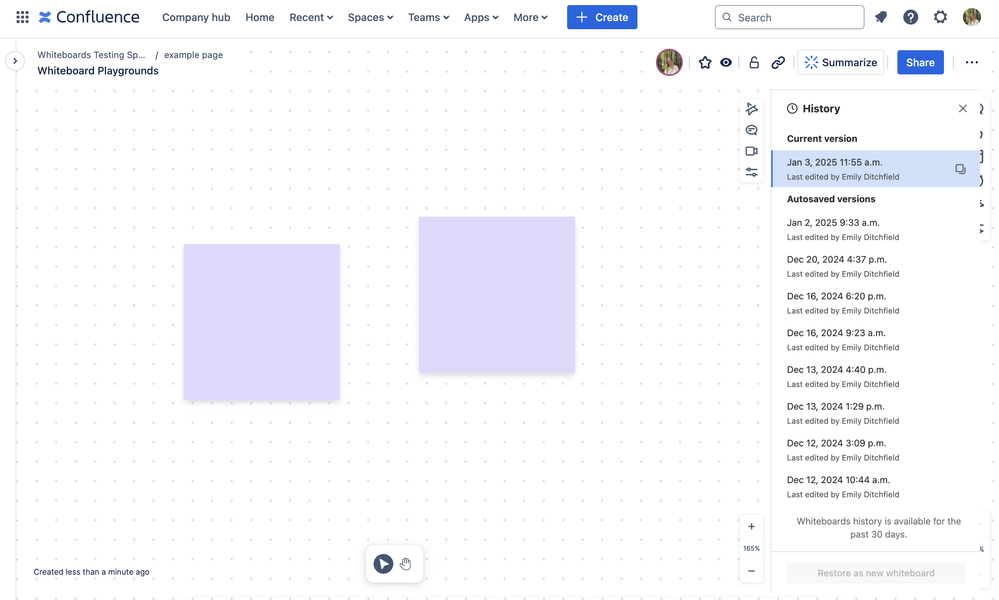999x600 pixels.
Task: Open Whiteboards Testing Sp... breadcrumb
Action: (91, 55)
